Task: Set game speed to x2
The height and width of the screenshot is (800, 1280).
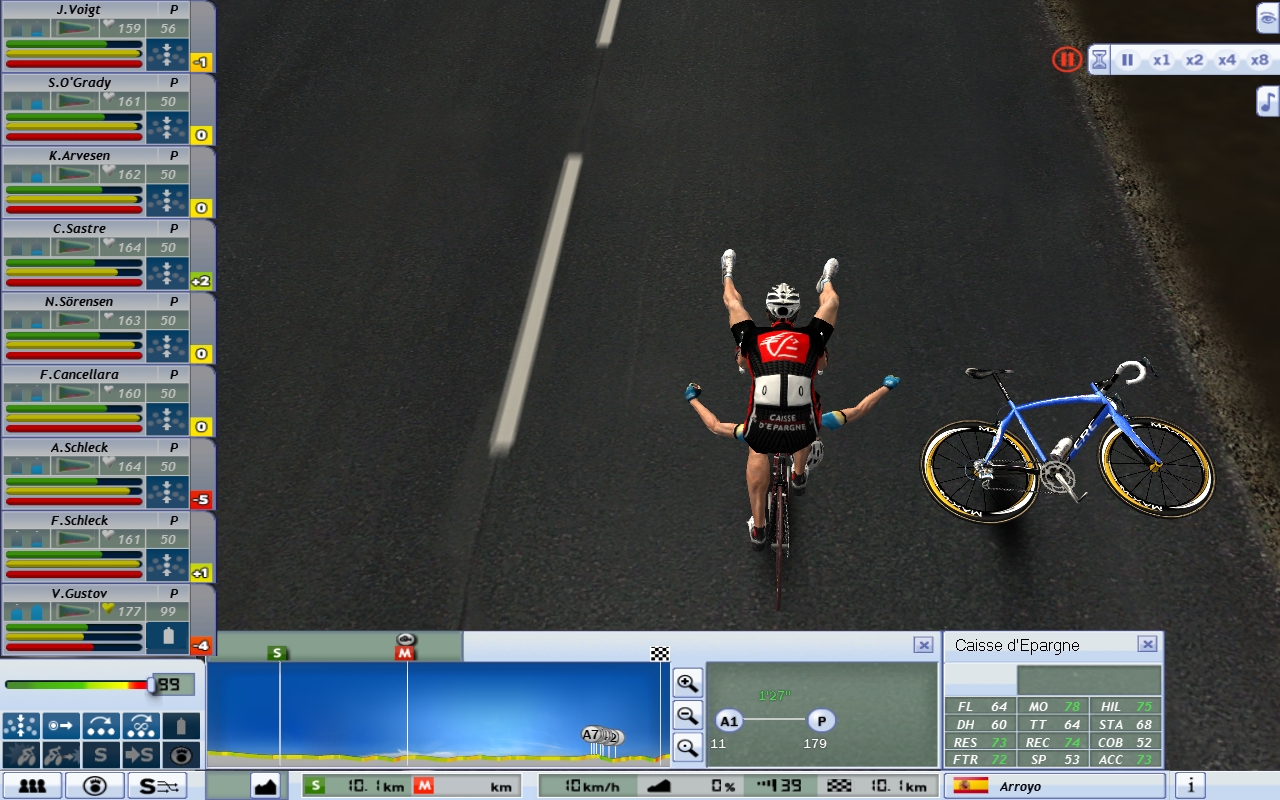Action: coord(1194,60)
